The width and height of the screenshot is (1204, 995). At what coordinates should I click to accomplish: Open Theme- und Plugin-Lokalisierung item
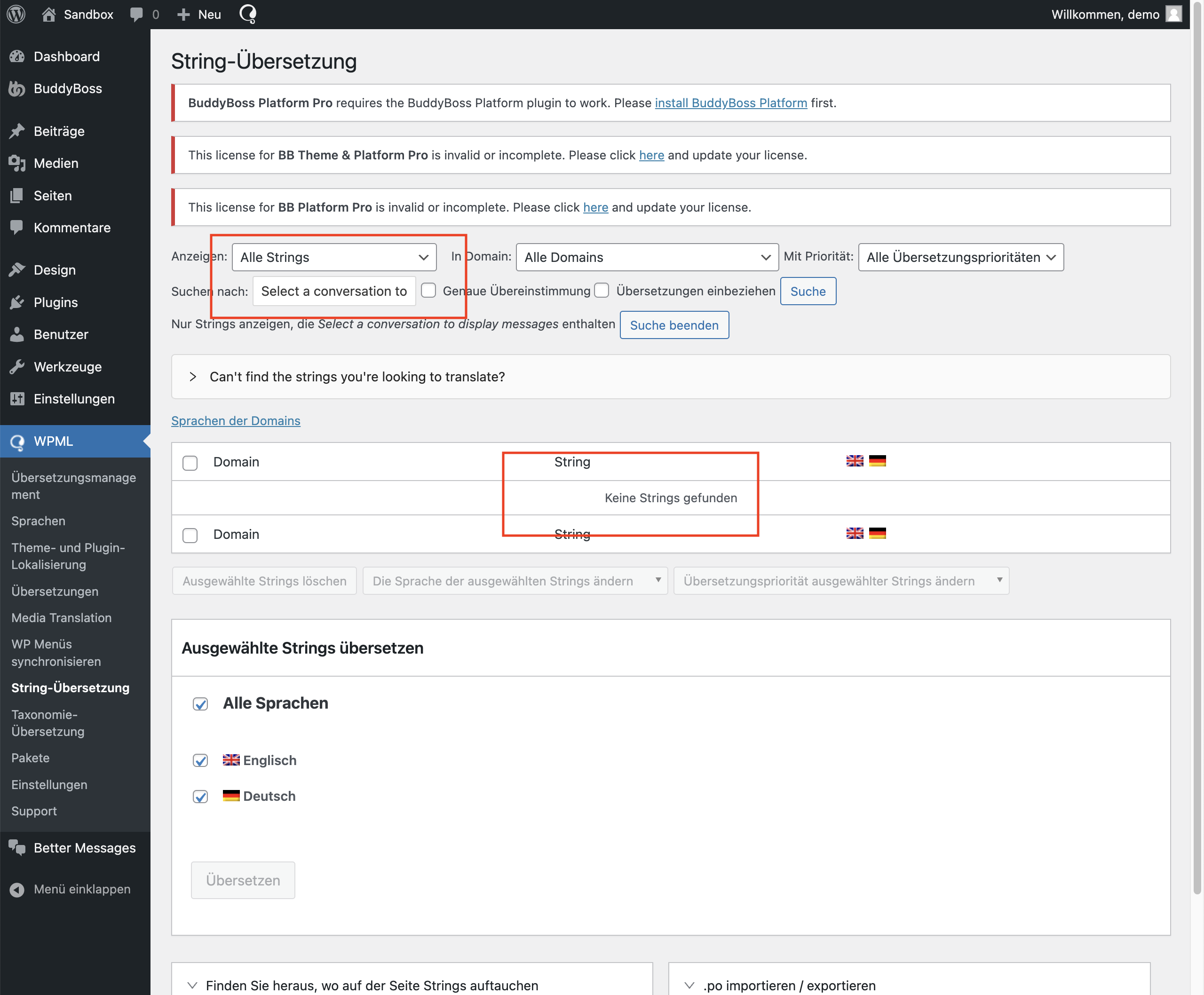[x=68, y=556]
